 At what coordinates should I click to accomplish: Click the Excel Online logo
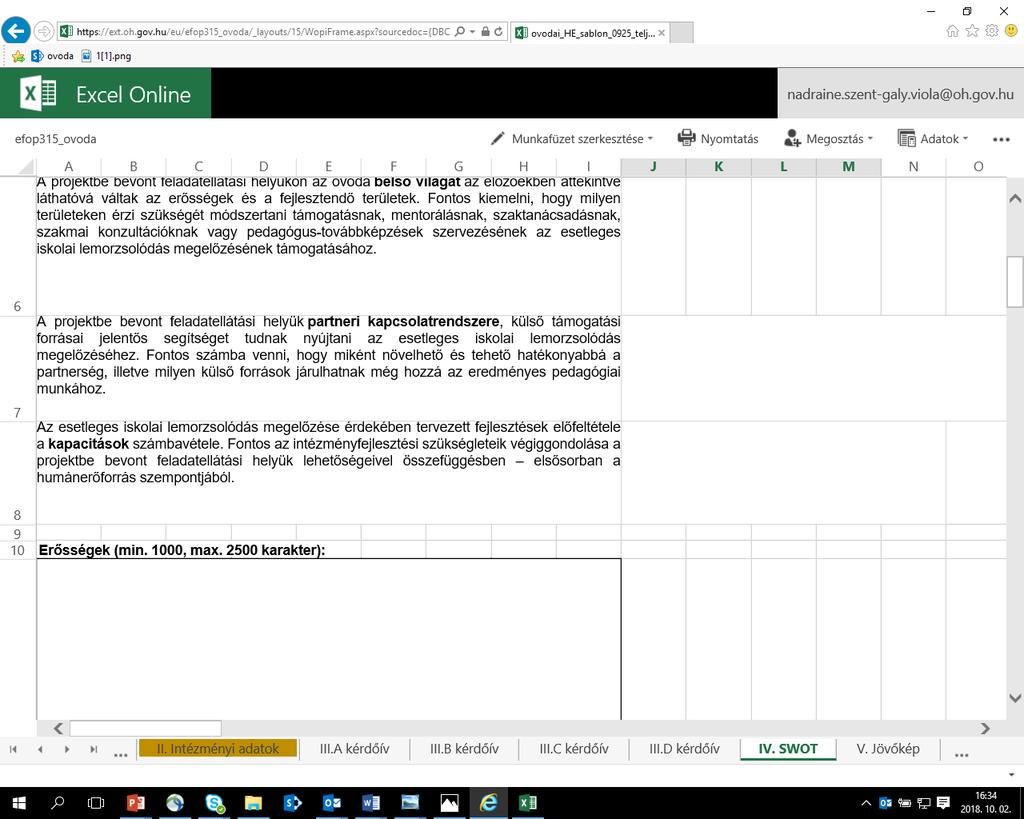pos(105,94)
